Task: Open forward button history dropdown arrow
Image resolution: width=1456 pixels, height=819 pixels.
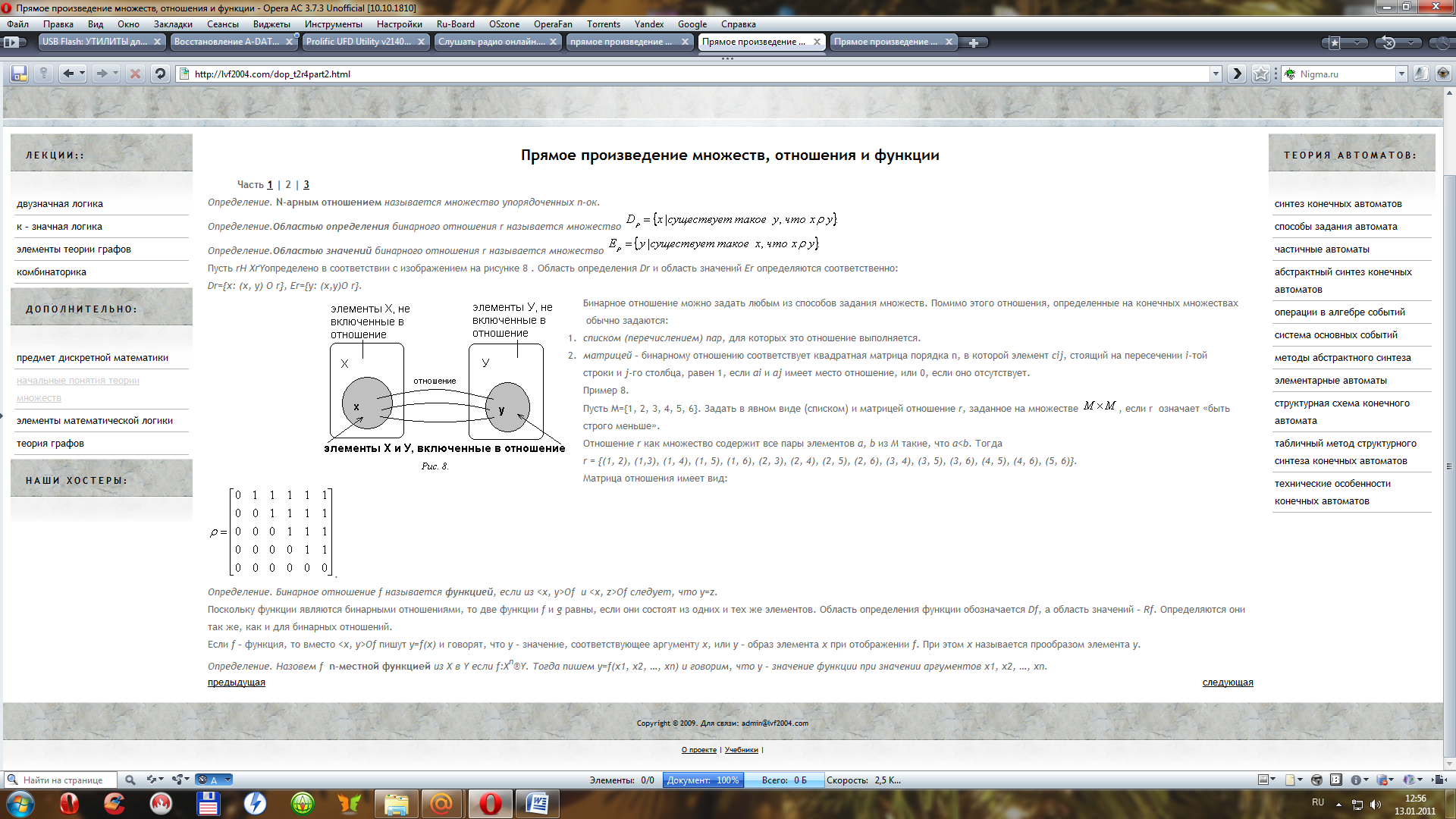Action: (115, 74)
